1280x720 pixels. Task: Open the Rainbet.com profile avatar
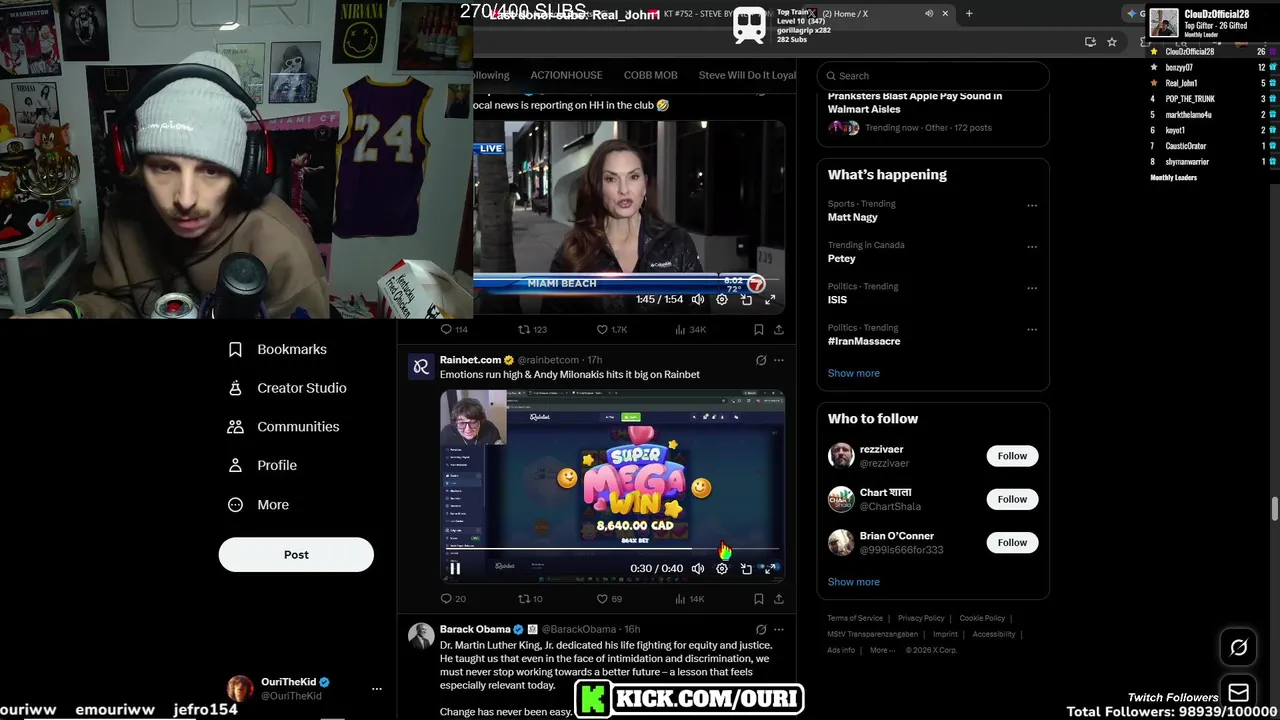421,366
